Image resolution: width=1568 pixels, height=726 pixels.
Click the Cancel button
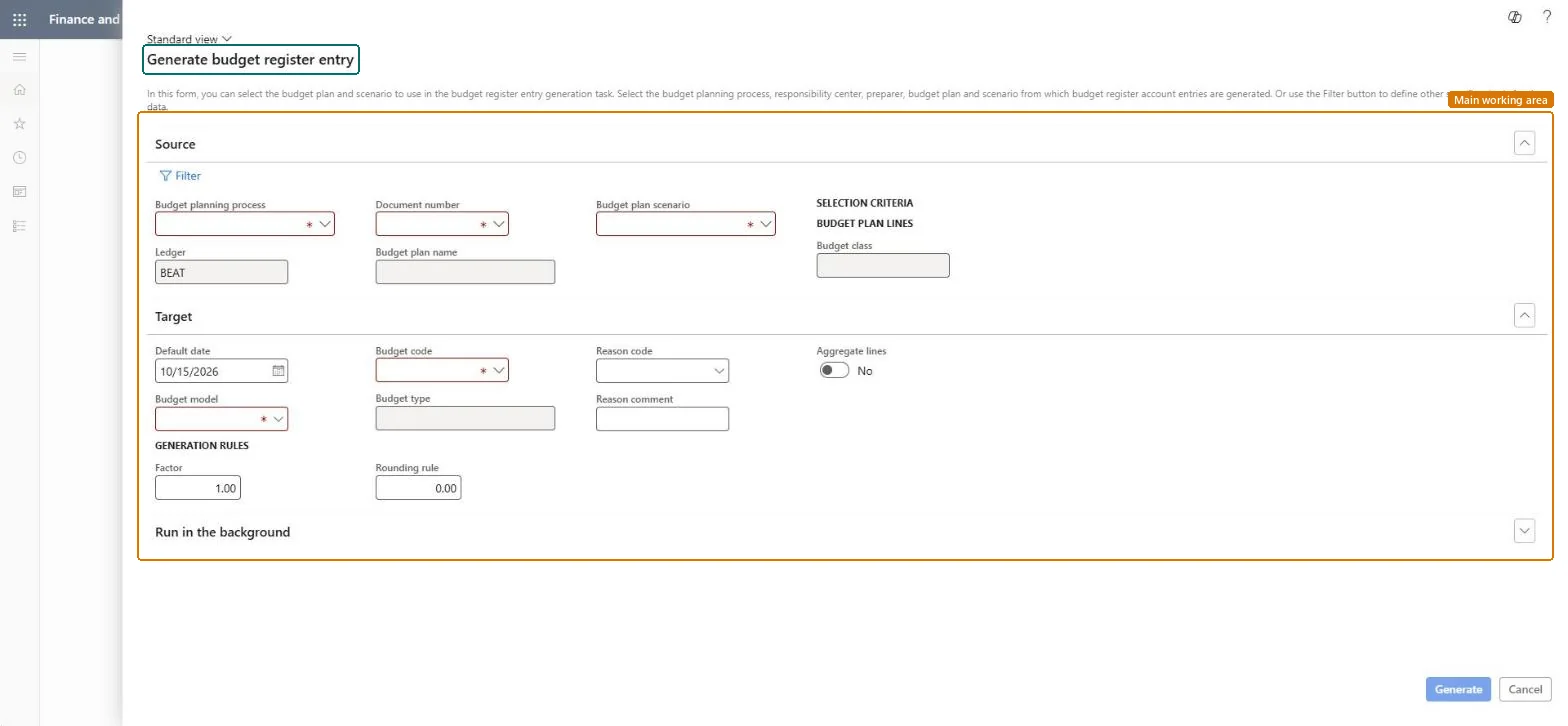tap(1525, 689)
